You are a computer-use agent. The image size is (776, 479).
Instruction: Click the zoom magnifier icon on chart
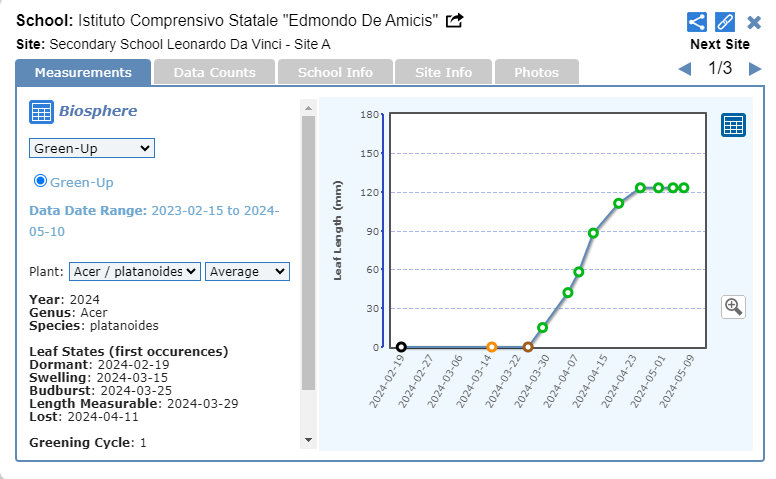[x=733, y=306]
